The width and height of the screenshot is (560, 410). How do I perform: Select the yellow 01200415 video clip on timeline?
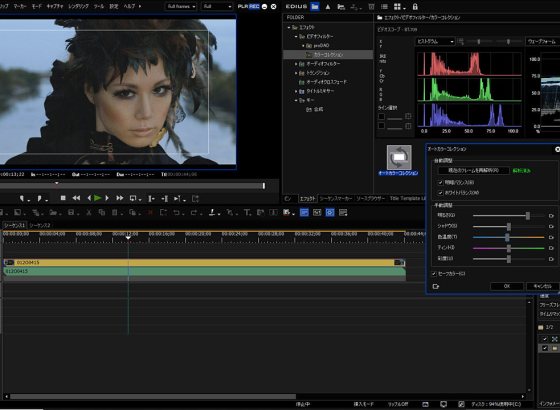(204, 263)
